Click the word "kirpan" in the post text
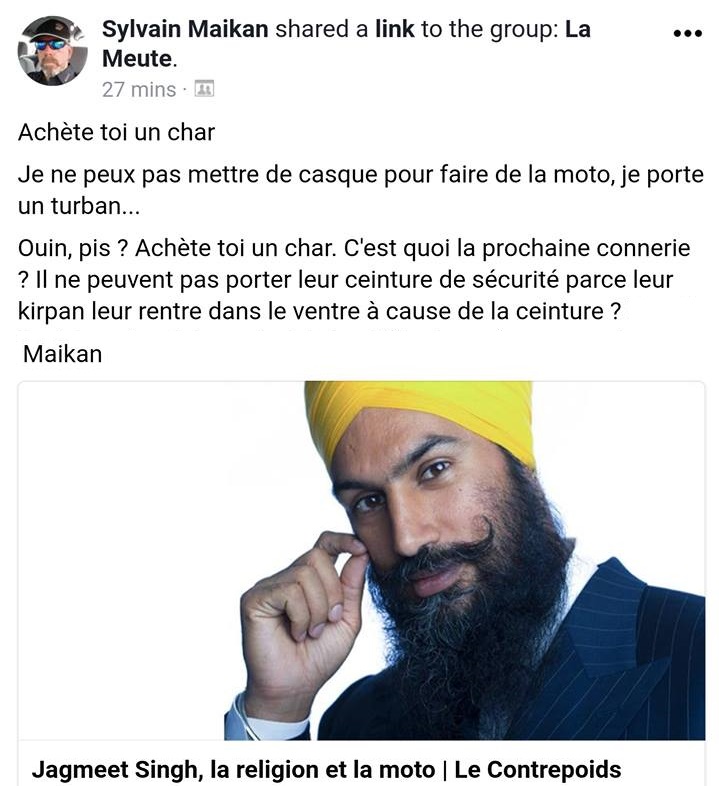Viewport: 719px width, 786px height. click(51, 311)
